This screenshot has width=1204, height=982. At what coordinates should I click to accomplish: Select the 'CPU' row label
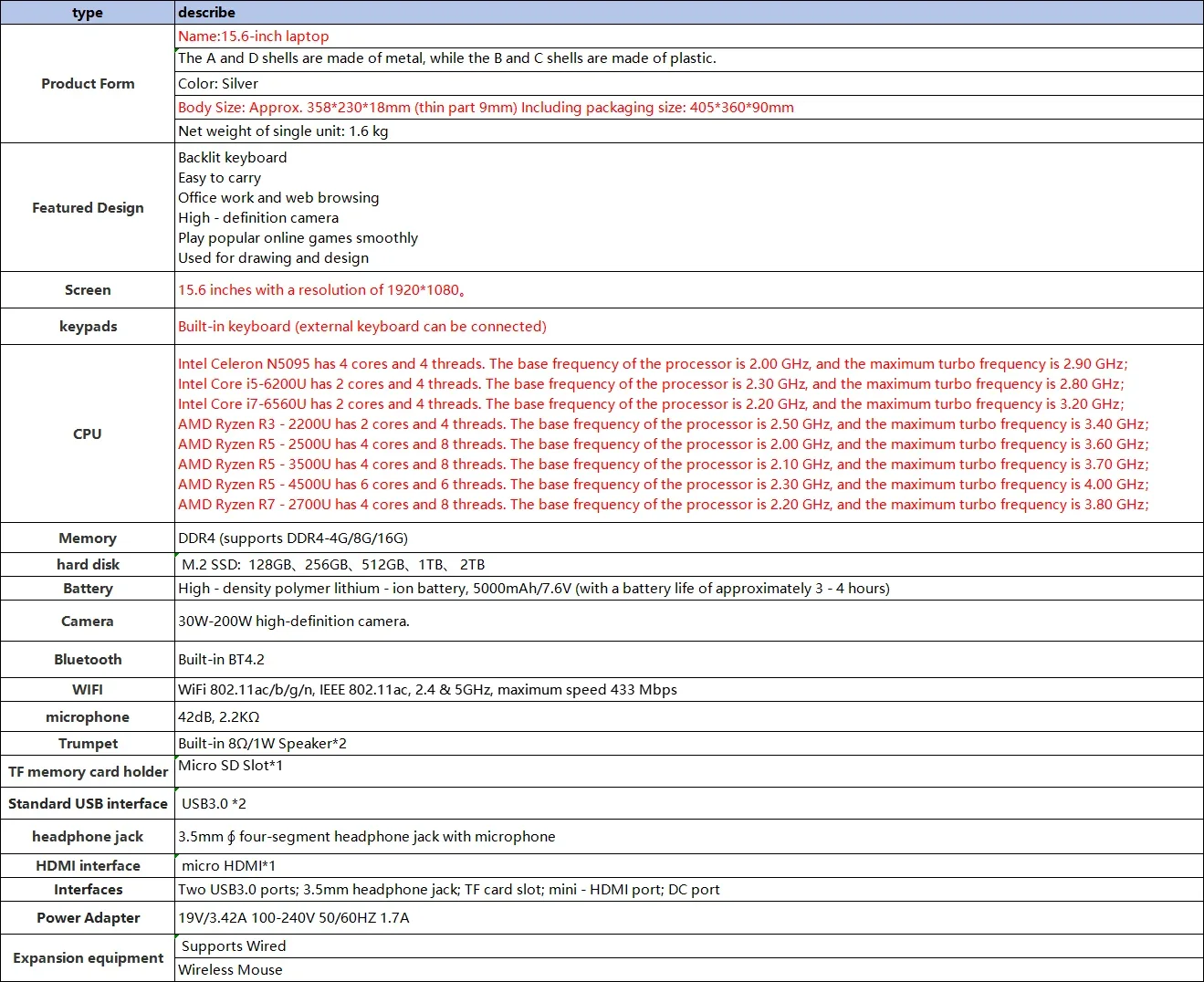point(88,434)
